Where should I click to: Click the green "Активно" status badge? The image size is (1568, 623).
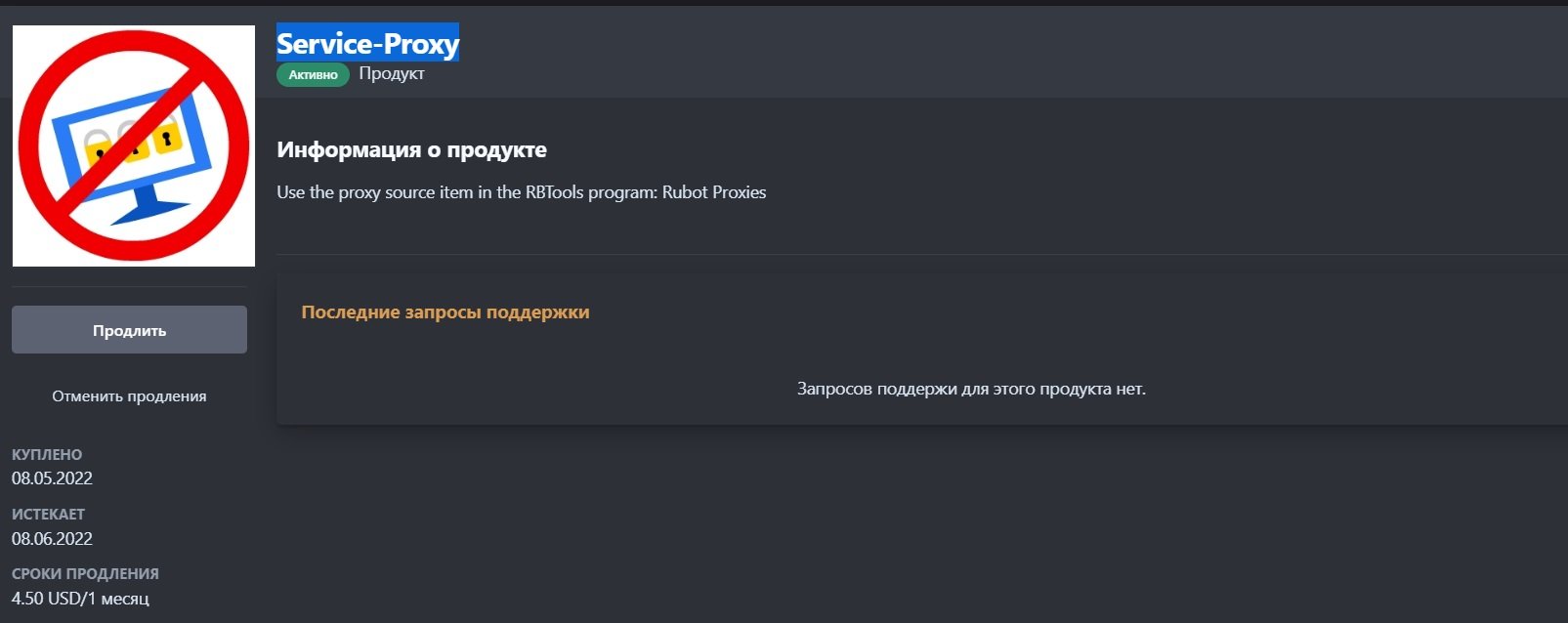tap(313, 75)
